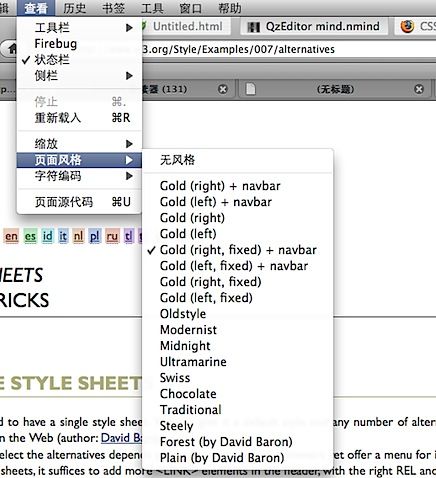Choose Plain (by David Baron) style
Image resolution: width=436 pixels, height=478 pixels.
[237, 458]
